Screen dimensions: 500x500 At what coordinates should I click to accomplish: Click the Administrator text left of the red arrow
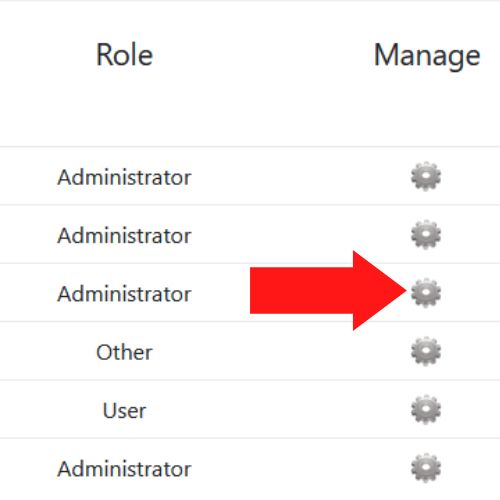pyautogui.click(x=124, y=294)
